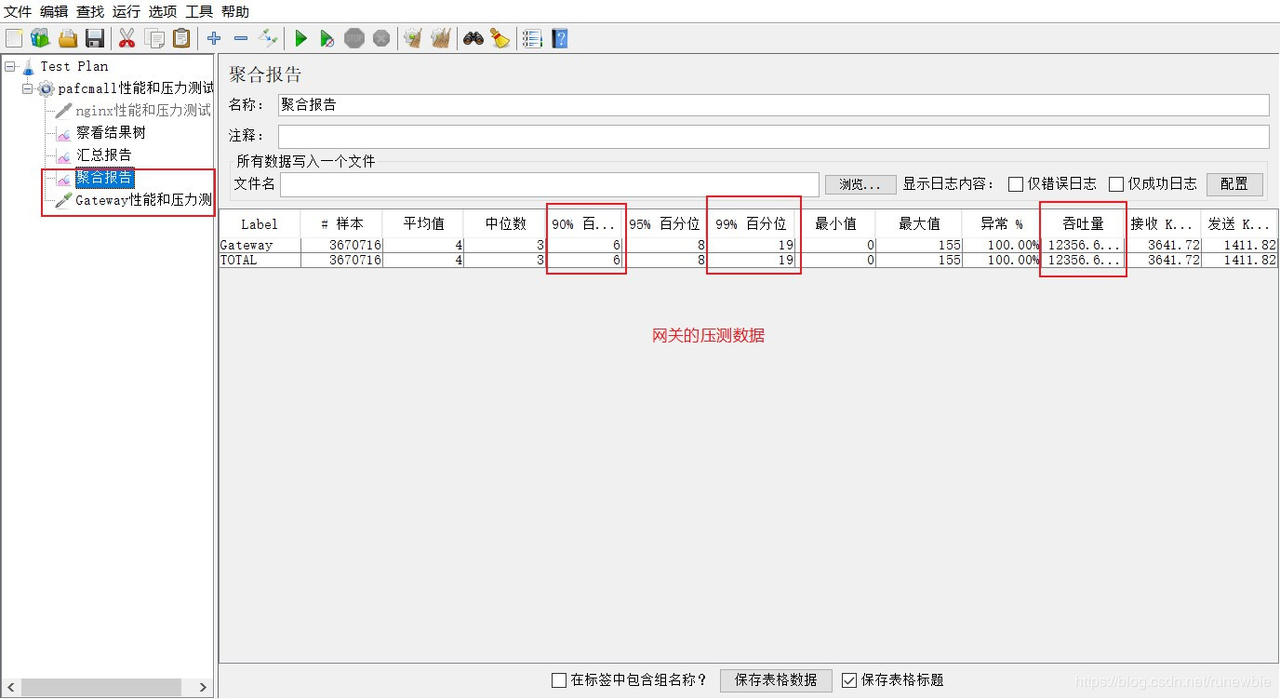The width and height of the screenshot is (1280, 699).
Task: Select the disabled nginx性能和压力测试 sampler
Action: pyautogui.click(x=143, y=110)
